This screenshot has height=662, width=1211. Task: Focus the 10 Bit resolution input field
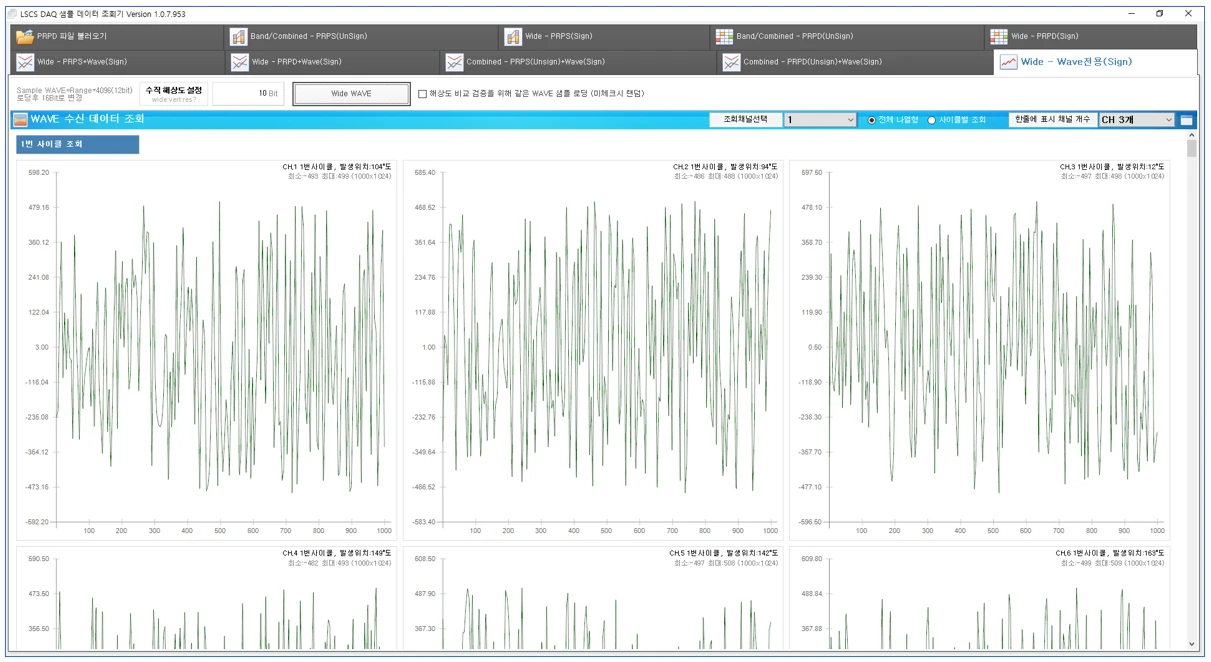[248, 94]
